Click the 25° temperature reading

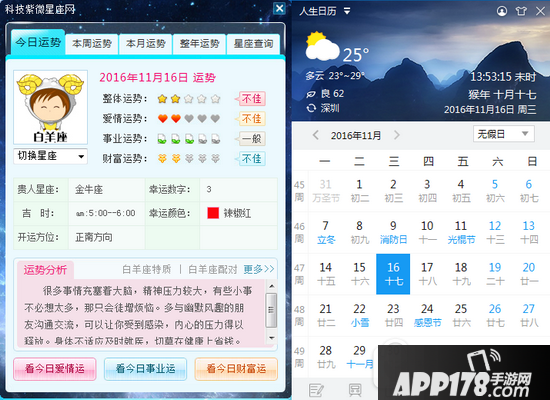pyautogui.click(x=356, y=55)
